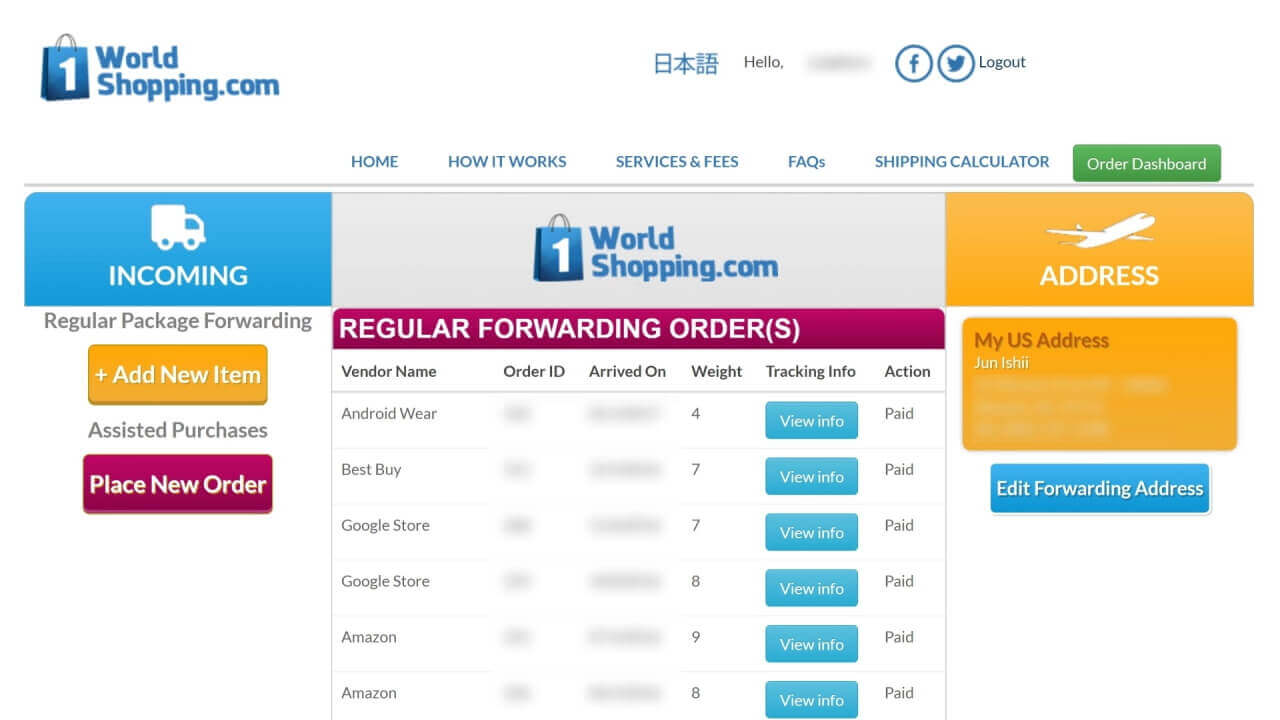Image resolution: width=1280 pixels, height=720 pixels.
Task: Open the HOW IT WORKS page
Action: tap(507, 161)
